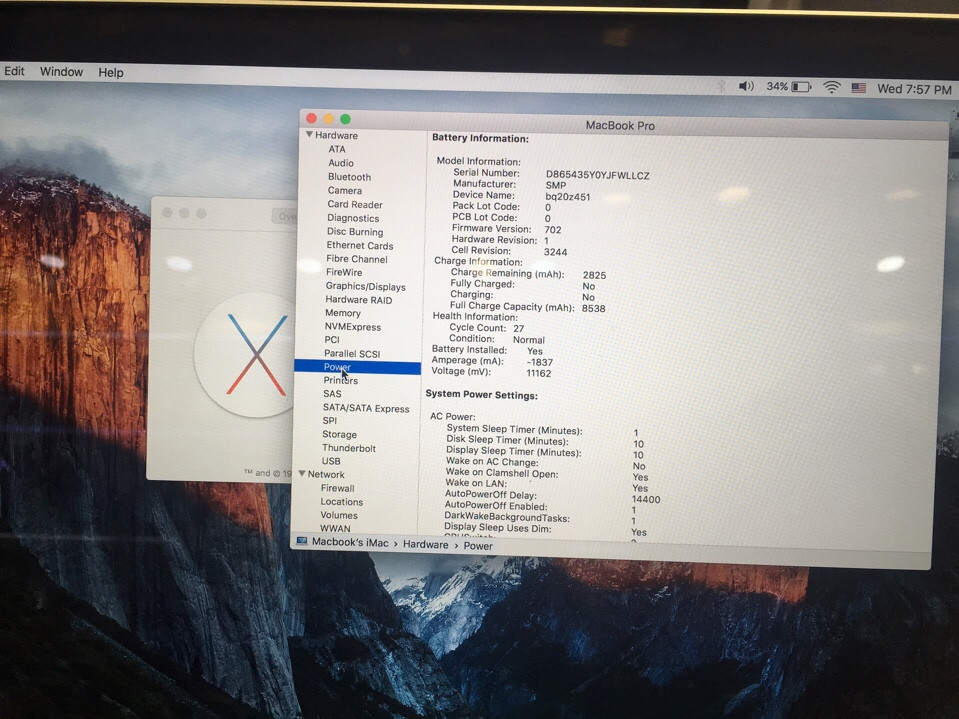Screen dimensions: 959x719
Task: Click AutoPowerOff Delay value 14400
Action: [x=646, y=500]
